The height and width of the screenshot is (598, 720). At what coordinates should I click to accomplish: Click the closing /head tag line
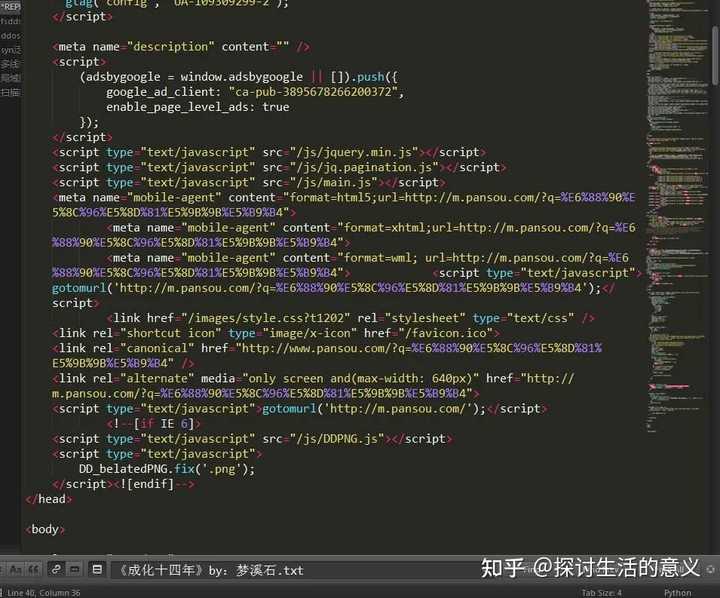point(49,499)
